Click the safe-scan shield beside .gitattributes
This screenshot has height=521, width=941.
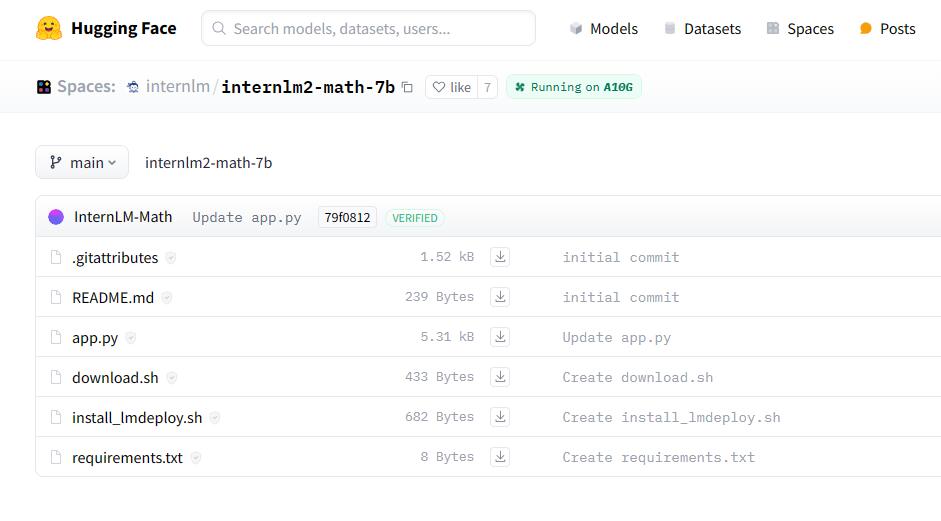171,258
